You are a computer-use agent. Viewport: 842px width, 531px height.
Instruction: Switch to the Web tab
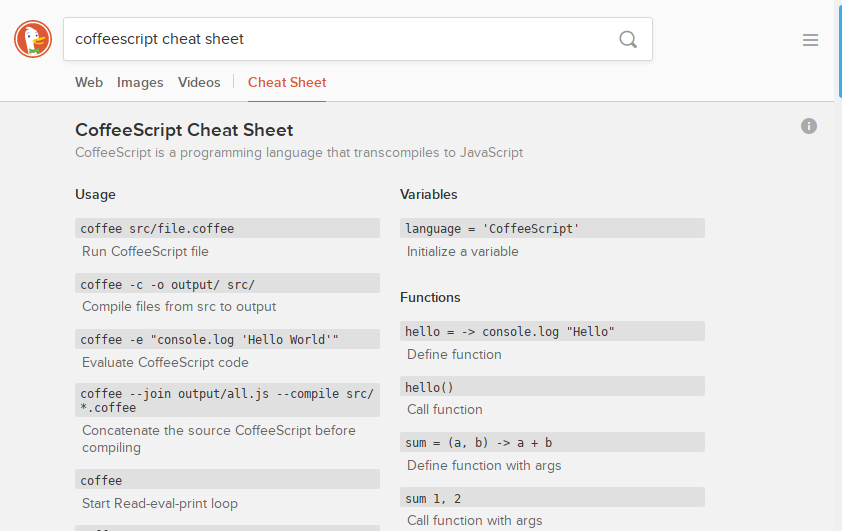pyautogui.click(x=89, y=82)
